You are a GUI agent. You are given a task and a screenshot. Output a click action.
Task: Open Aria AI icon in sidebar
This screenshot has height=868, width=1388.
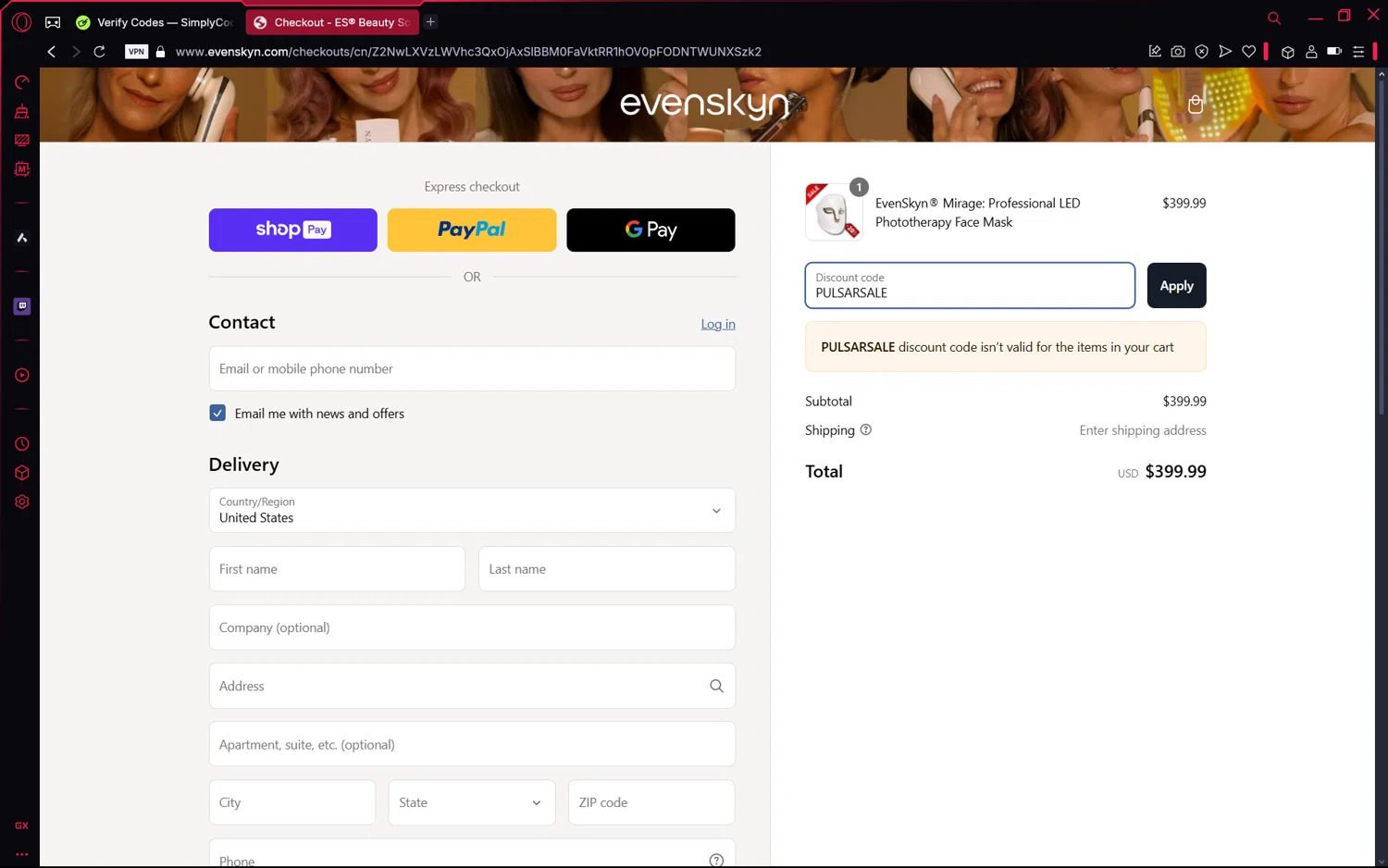[x=22, y=238]
